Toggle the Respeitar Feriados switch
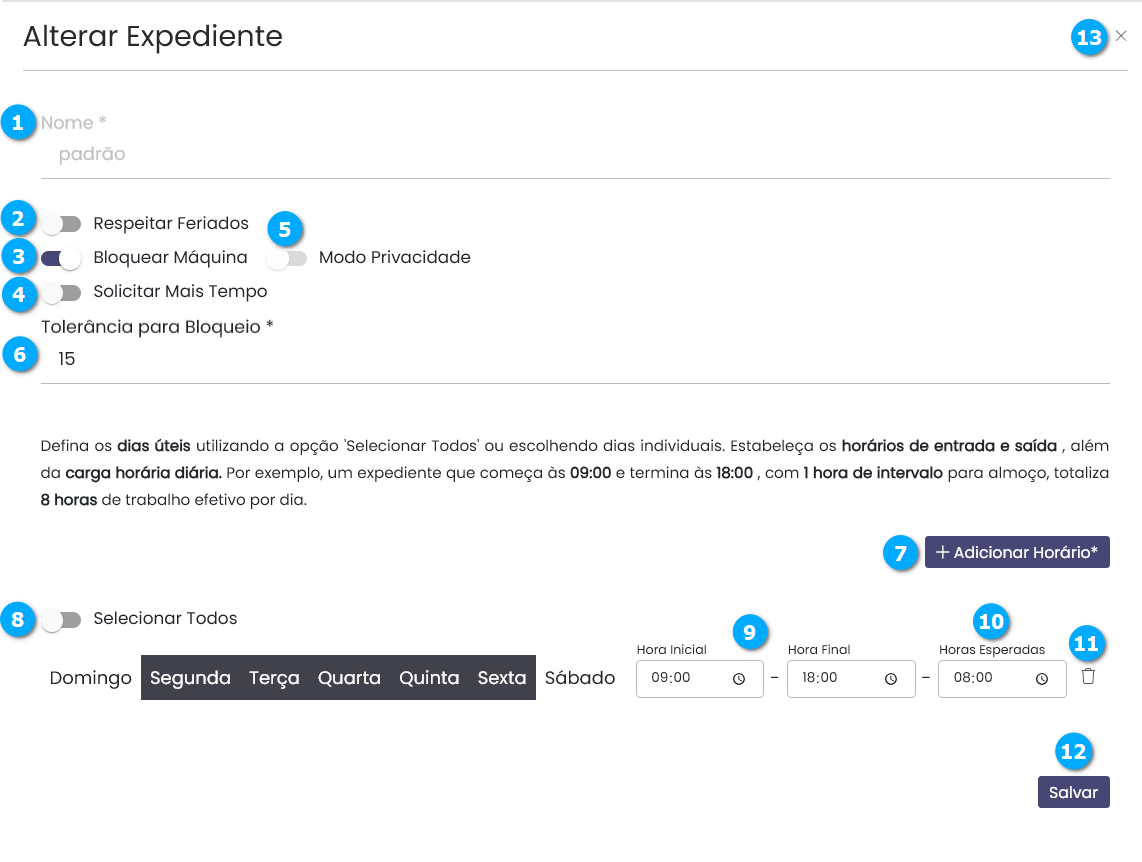This screenshot has width=1142, height=862. [x=61, y=224]
